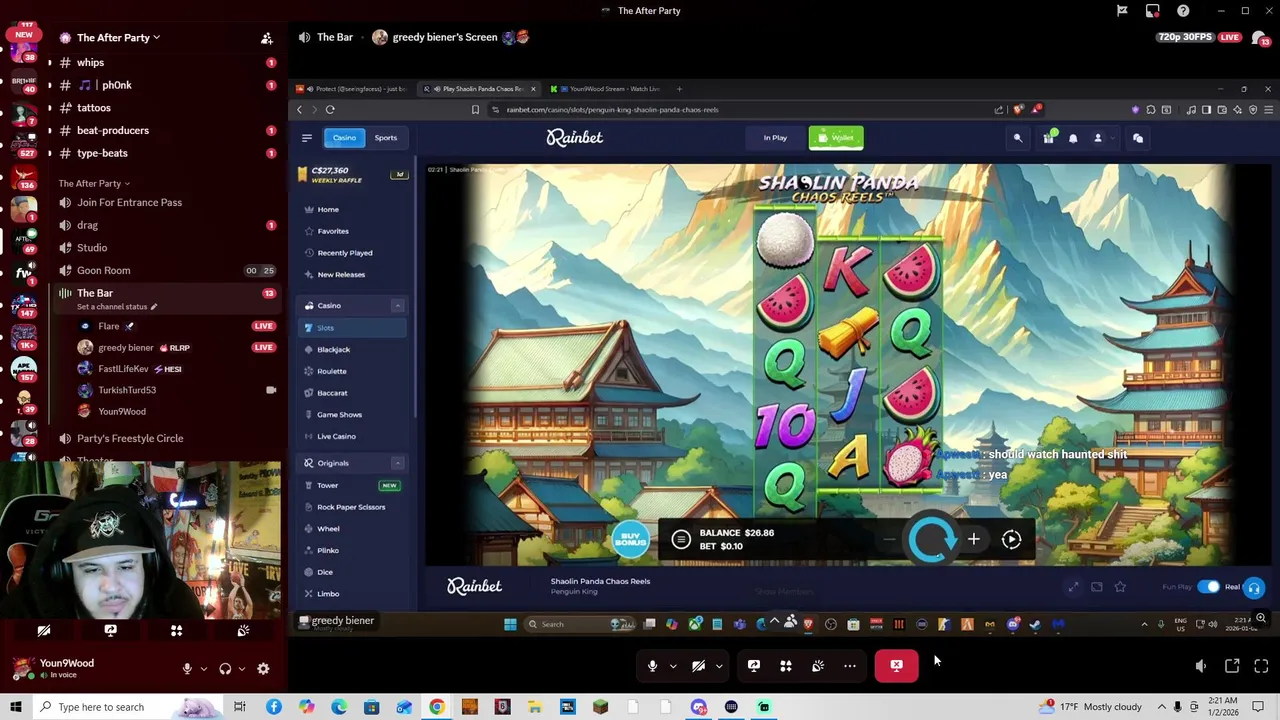Edit 'Set a channel status' pencil
Screen dimensions: 1280x720
coord(154,307)
